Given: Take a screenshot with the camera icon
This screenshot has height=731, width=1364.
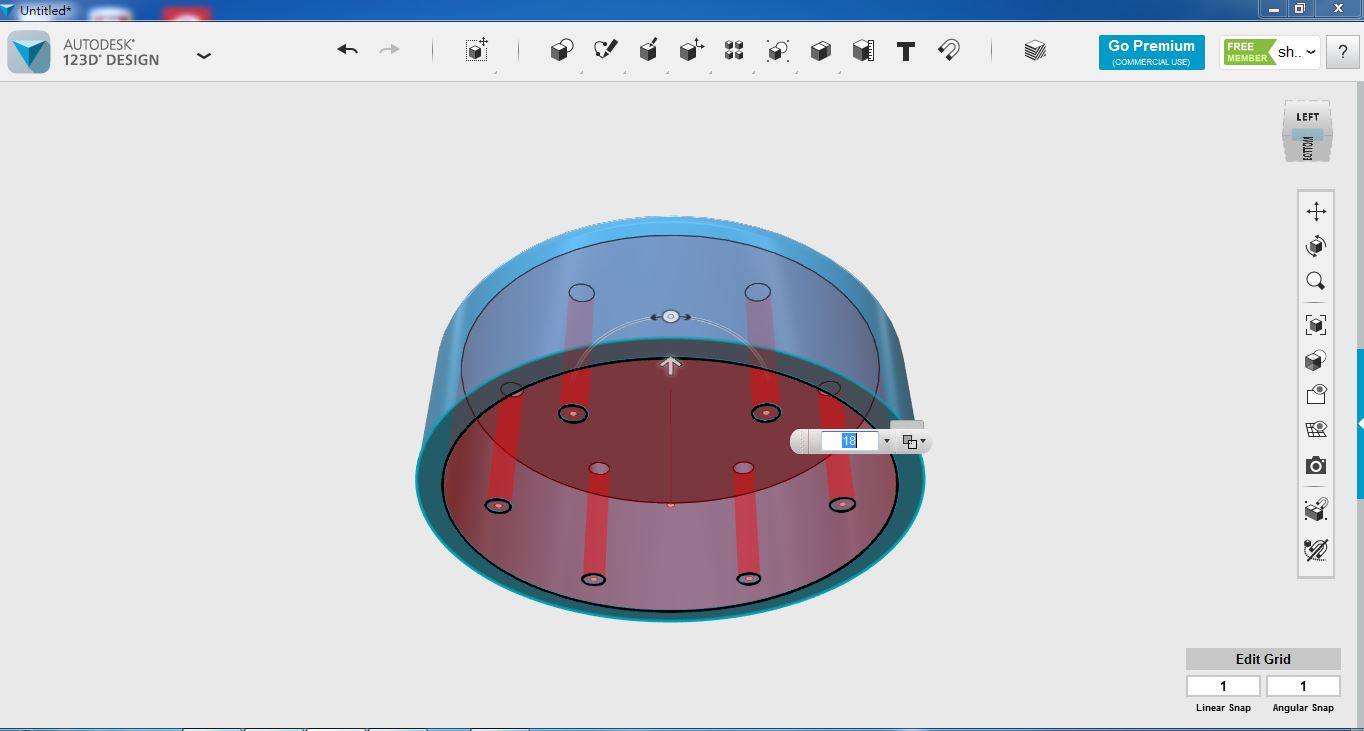Looking at the screenshot, I should (x=1316, y=466).
